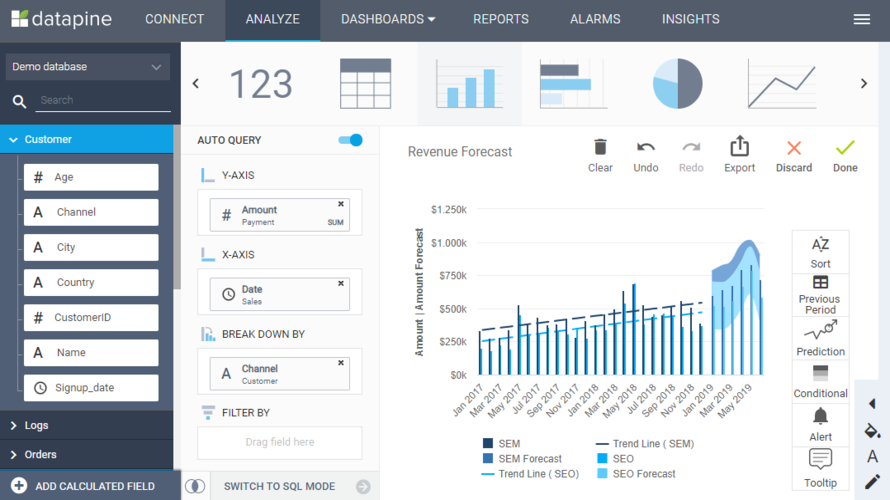Click the paint bucket fill icon
890x500 pixels.
872,431
